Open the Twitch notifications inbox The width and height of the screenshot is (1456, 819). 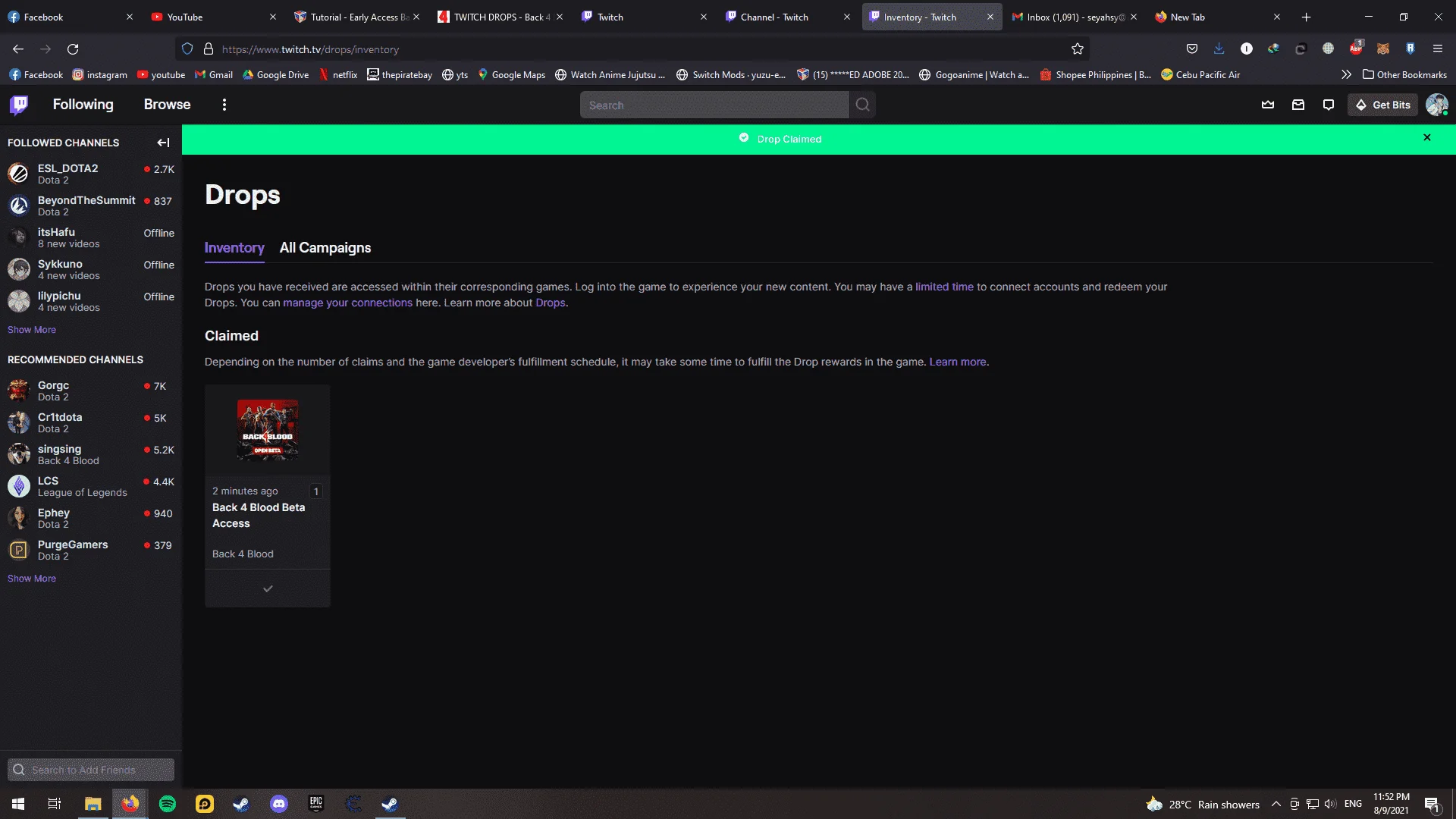click(1298, 105)
